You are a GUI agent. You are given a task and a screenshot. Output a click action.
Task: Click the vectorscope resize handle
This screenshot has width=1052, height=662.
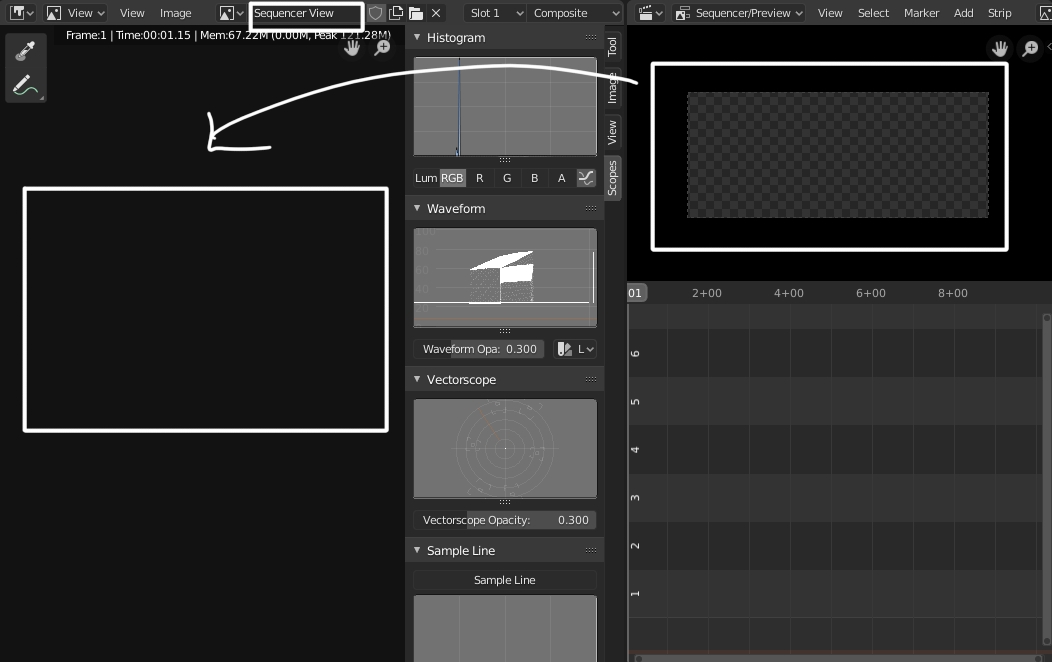click(x=505, y=502)
